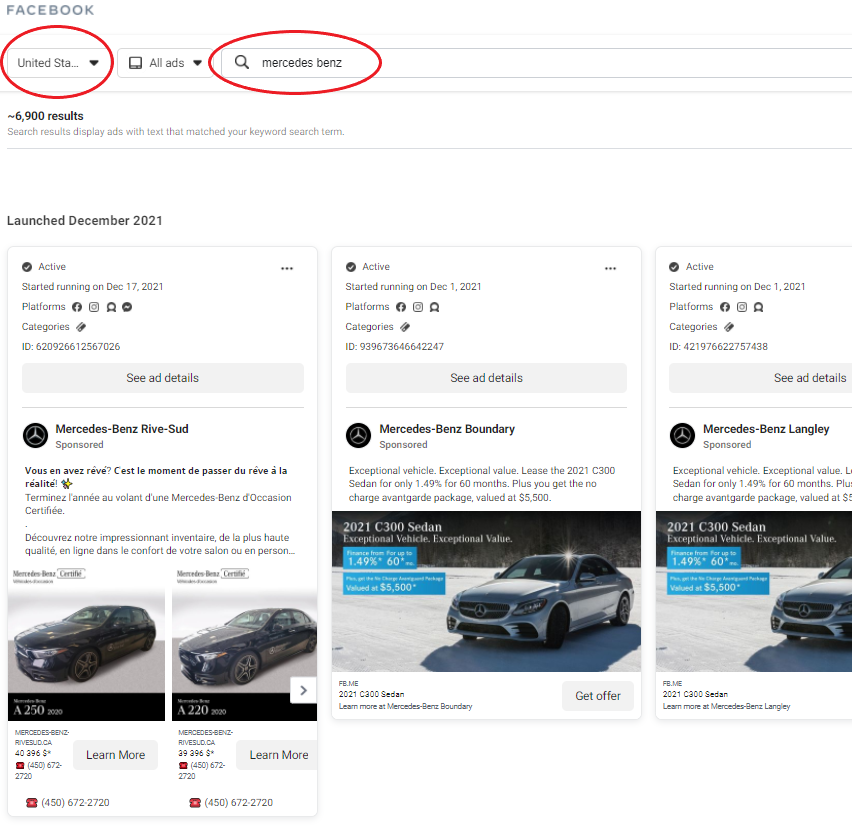Expand the All ads category dropdown
Image resolution: width=852 pixels, height=830 pixels.
tap(165, 63)
